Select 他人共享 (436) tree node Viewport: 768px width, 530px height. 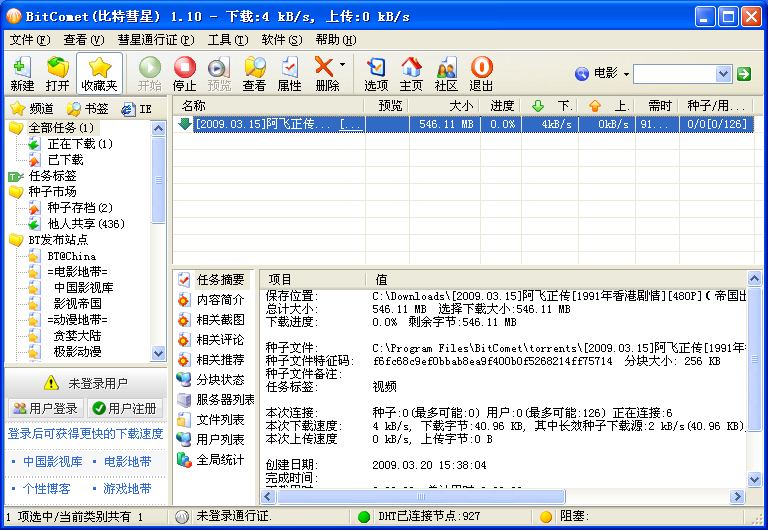[x=86, y=224]
